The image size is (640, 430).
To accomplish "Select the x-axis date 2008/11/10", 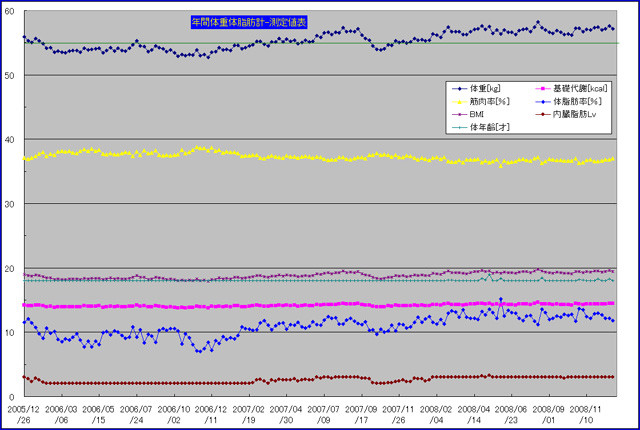I will (x=586, y=414).
